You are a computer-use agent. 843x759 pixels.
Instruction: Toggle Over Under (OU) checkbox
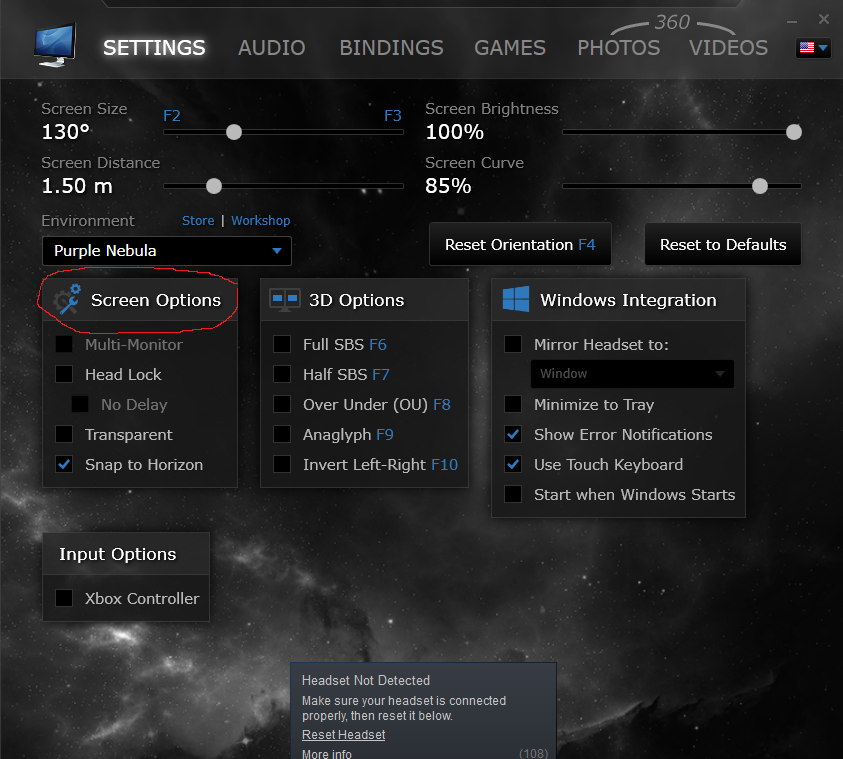click(282, 404)
